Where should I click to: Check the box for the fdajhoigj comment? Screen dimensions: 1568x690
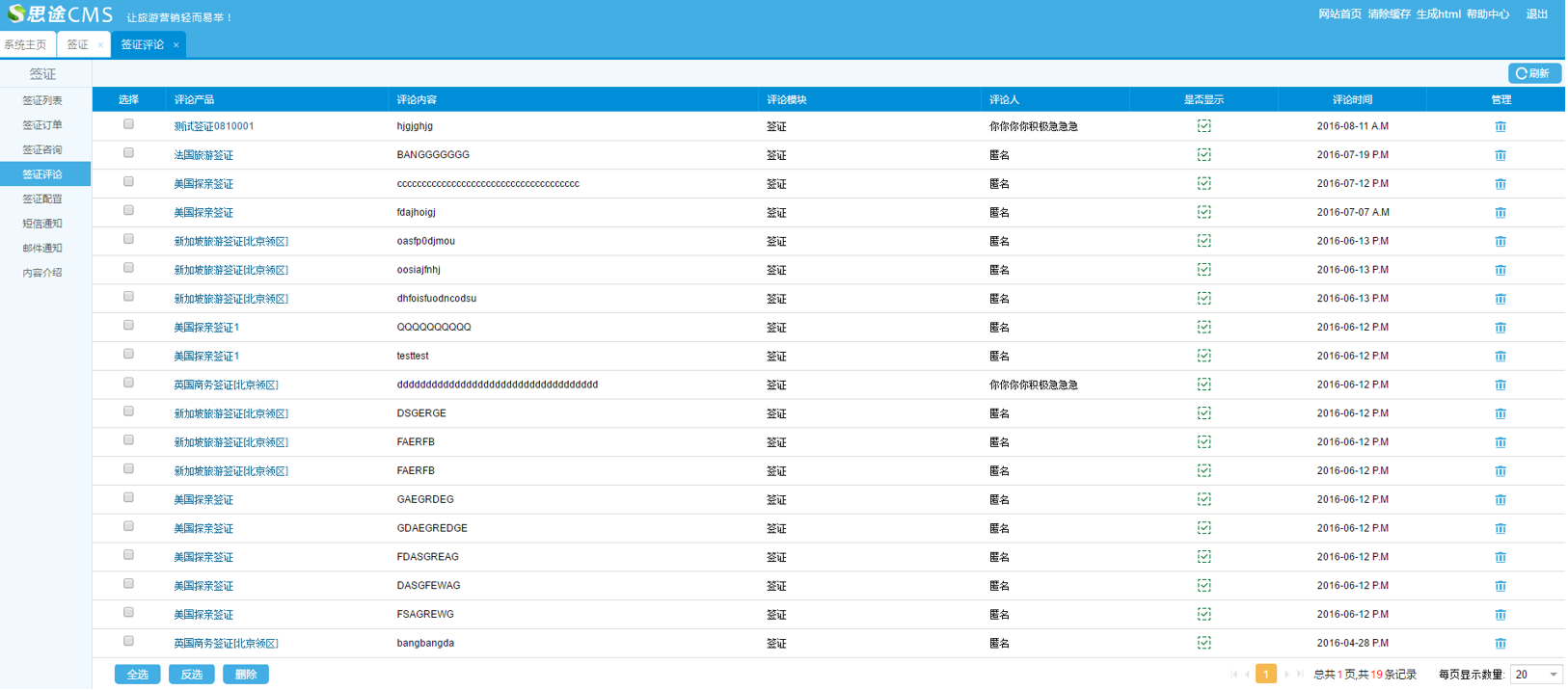coord(128,211)
